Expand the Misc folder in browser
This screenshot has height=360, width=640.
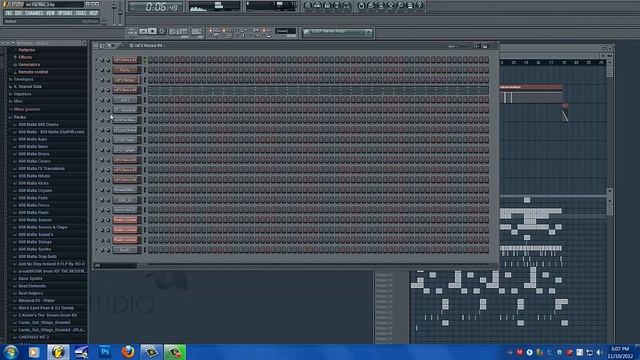click(x=18, y=101)
